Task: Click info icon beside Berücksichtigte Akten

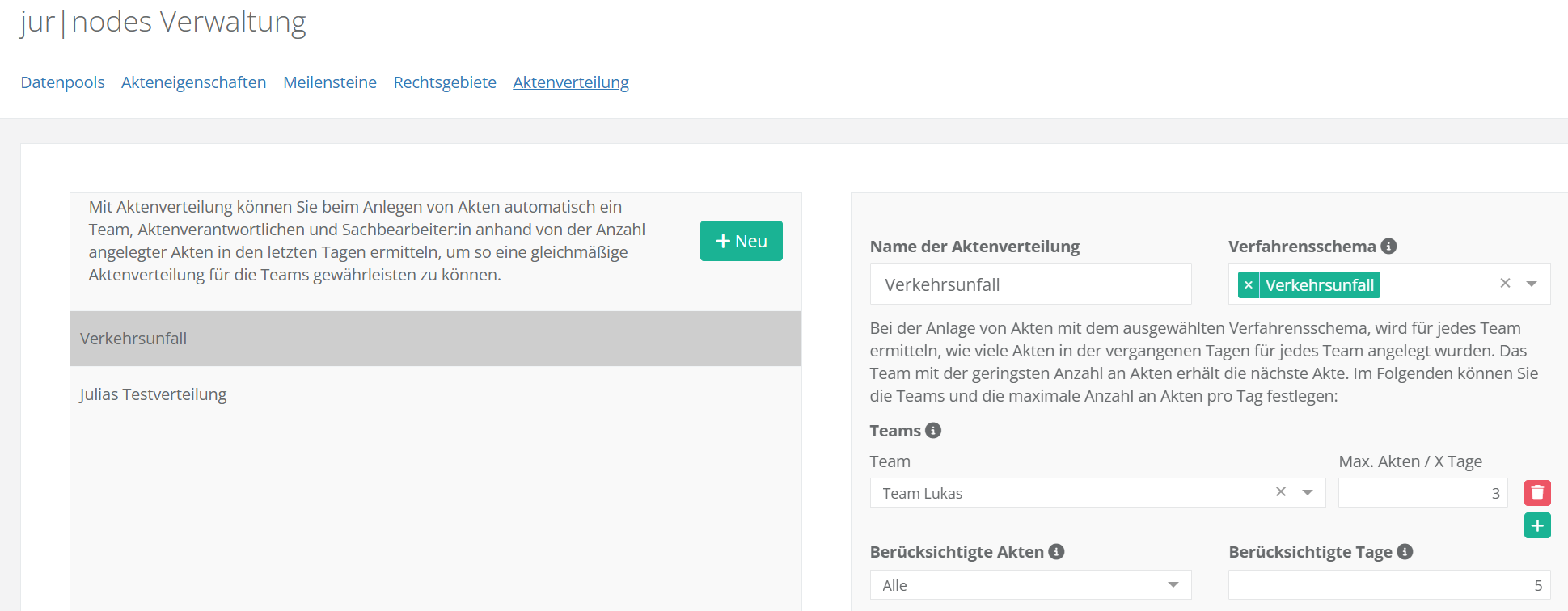Action: tap(1056, 552)
